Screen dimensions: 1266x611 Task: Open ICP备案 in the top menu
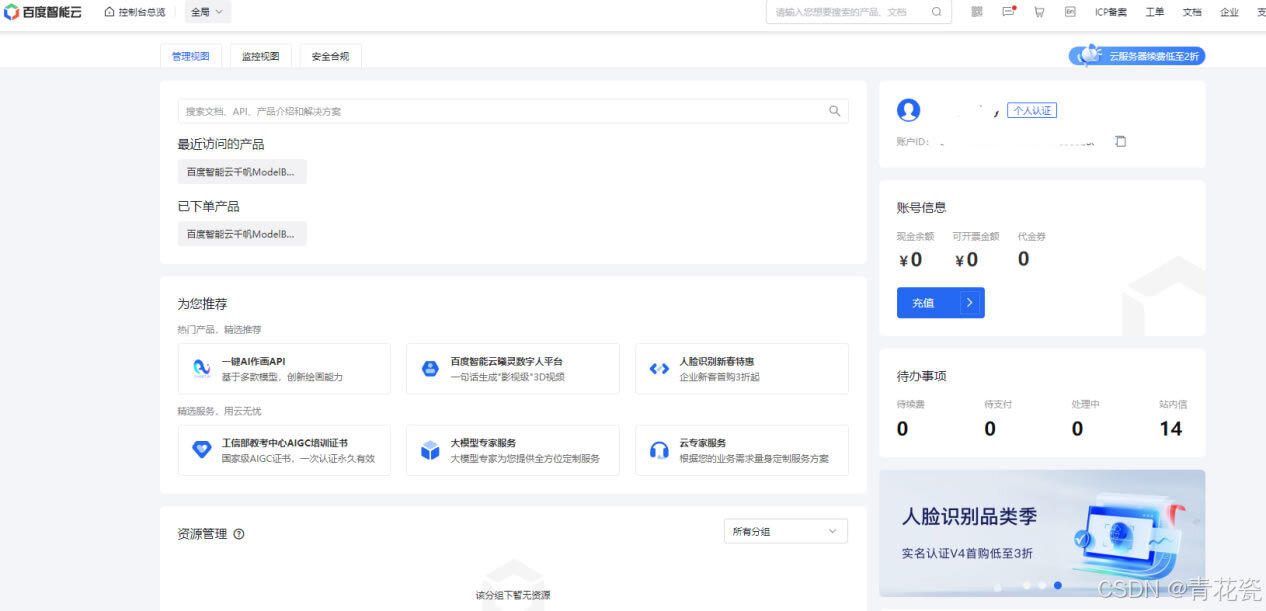1110,12
